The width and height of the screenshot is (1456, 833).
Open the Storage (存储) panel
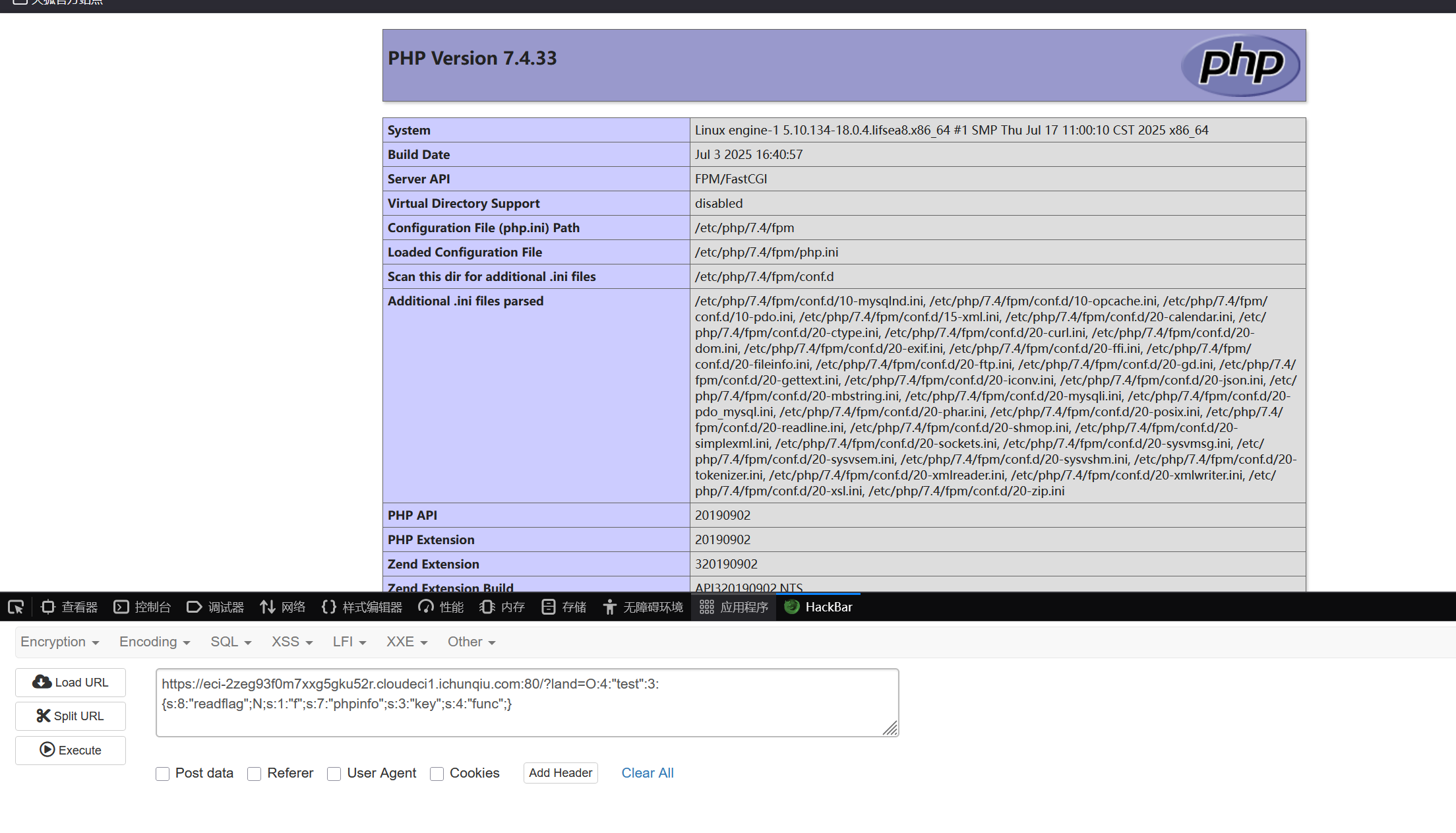pos(564,607)
